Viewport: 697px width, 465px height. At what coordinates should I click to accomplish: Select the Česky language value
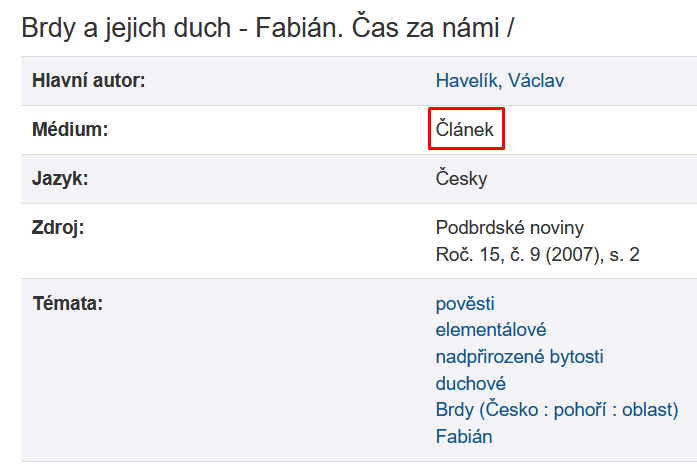point(461,179)
